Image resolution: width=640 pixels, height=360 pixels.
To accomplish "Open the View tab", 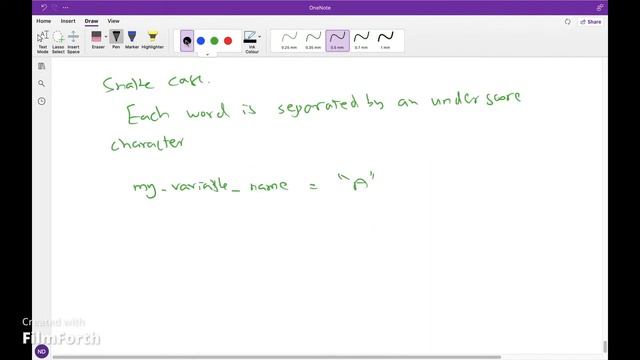I will coord(113,21).
